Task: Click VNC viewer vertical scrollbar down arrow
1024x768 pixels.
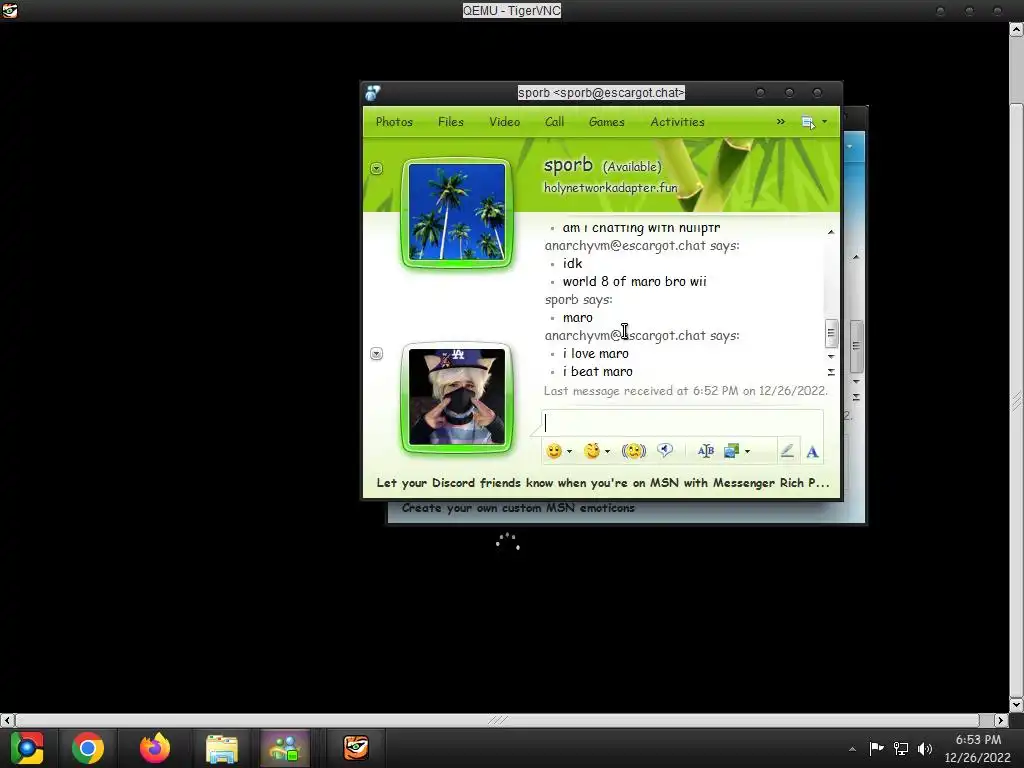Action: [x=1016, y=705]
